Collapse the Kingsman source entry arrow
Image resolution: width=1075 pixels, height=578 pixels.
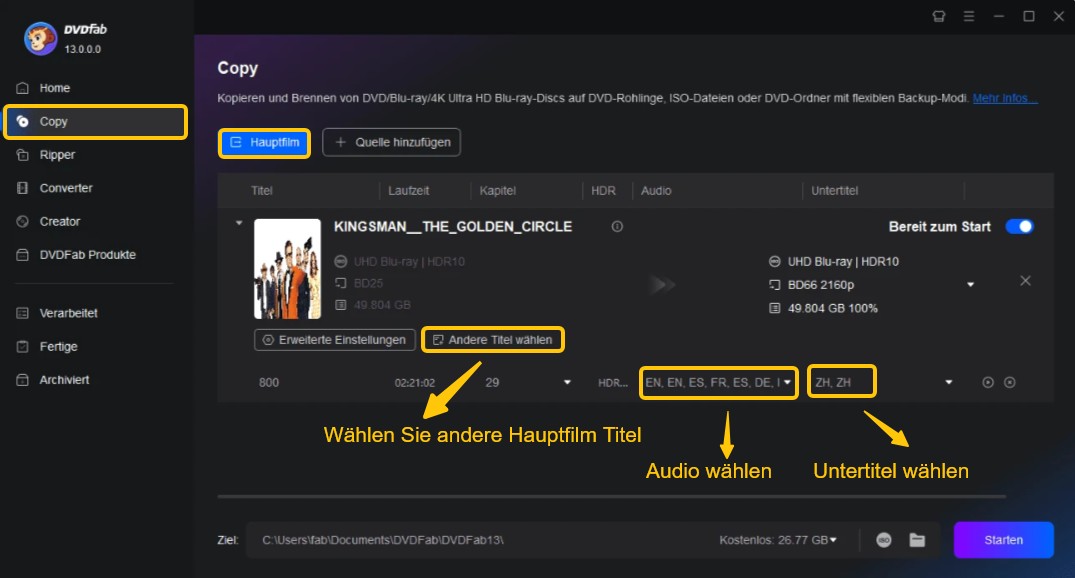tap(239, 223)
